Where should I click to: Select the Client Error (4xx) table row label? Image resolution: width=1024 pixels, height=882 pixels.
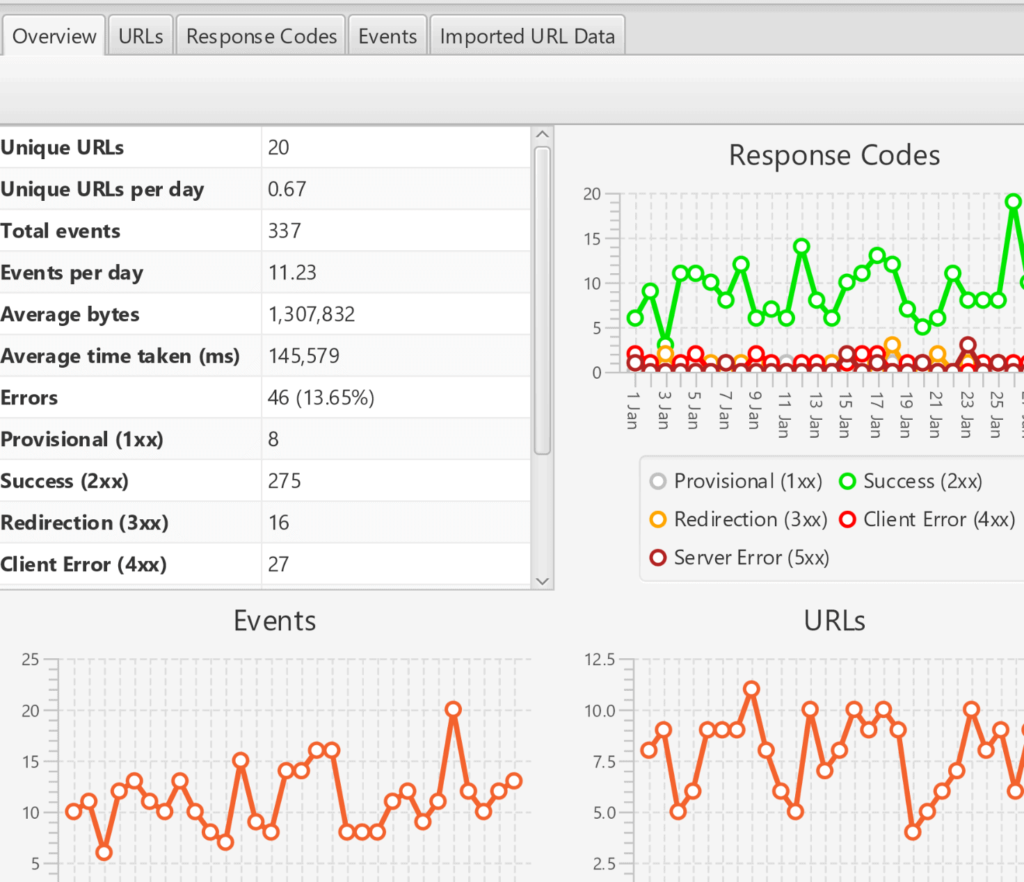click(x=84, y=565)
